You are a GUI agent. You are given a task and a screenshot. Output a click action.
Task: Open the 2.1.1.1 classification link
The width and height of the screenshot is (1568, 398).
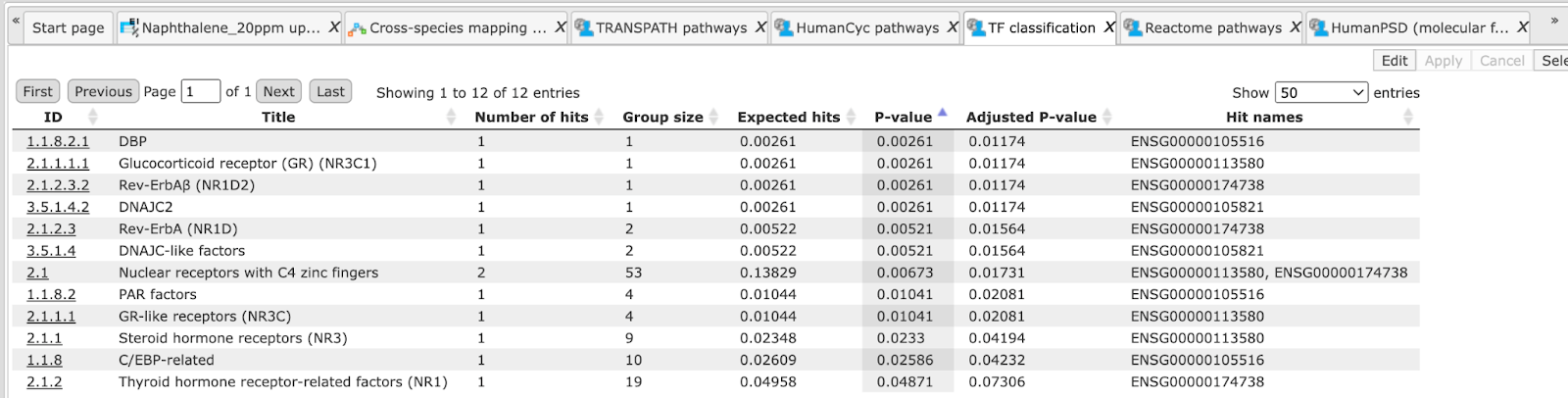point(58,163)
